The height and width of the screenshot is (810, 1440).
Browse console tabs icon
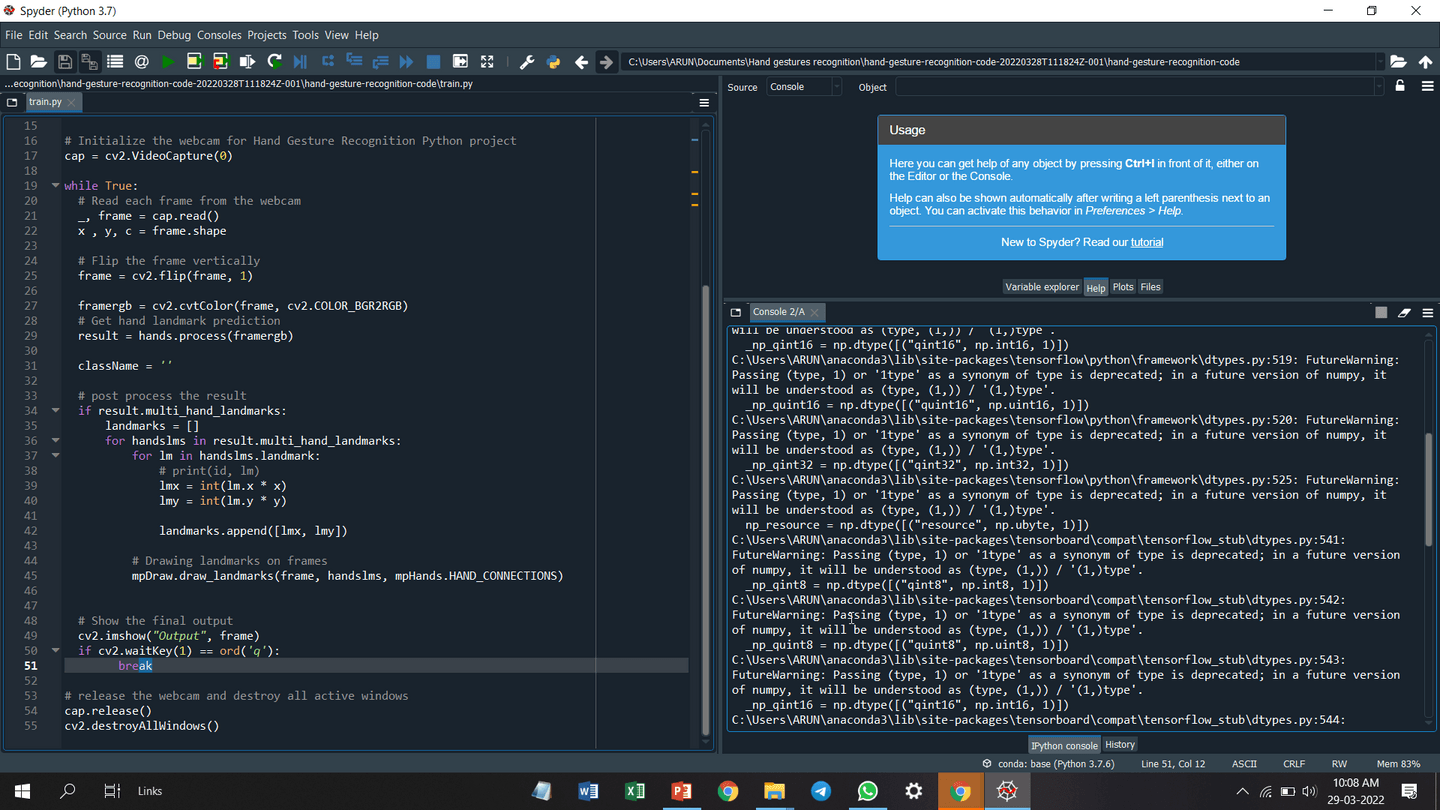[x=736, y=312]
